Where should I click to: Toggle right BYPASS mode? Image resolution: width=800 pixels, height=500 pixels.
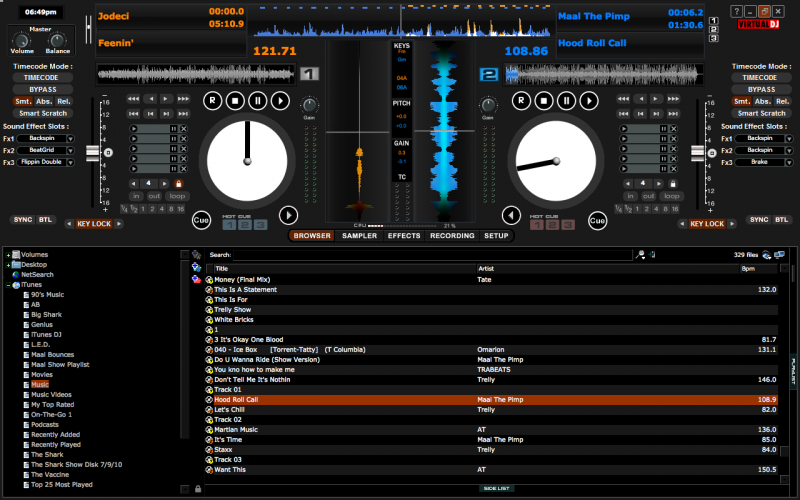[x=761, y=89]
